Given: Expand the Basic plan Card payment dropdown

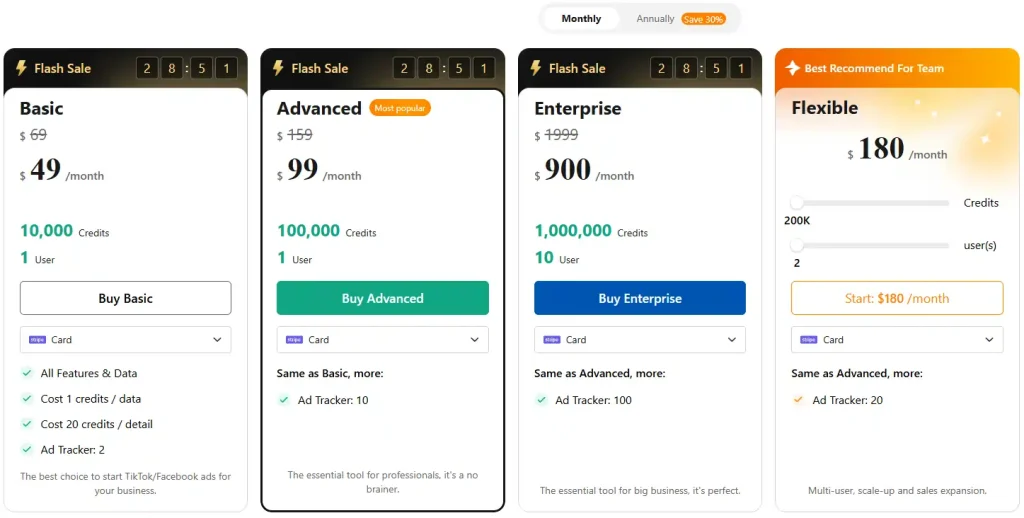Looking at the screenshot, I should pyautogui.click(x=125, y=340).
